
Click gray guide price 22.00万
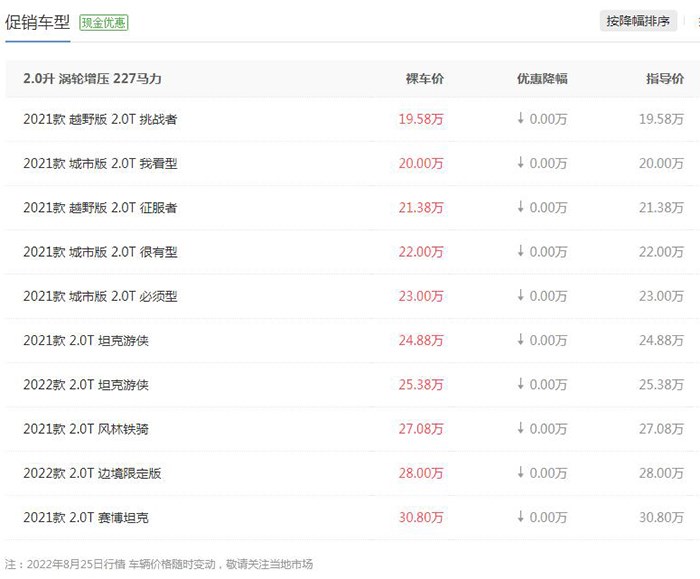tap(661, 252)
